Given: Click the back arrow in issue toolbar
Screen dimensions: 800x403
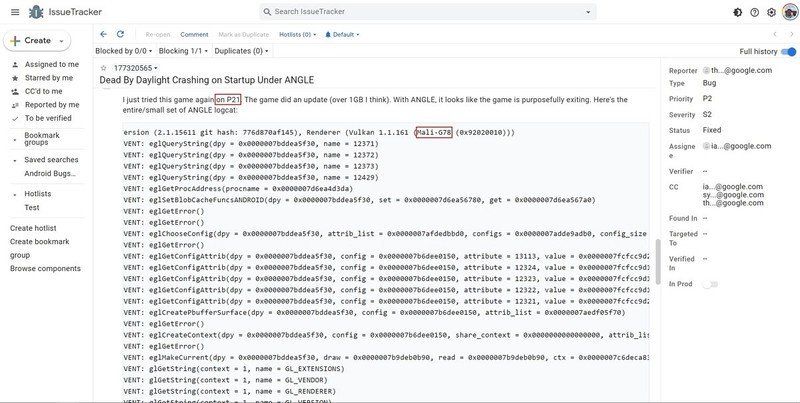Looking at the screenshot, I should coord(105,34).
